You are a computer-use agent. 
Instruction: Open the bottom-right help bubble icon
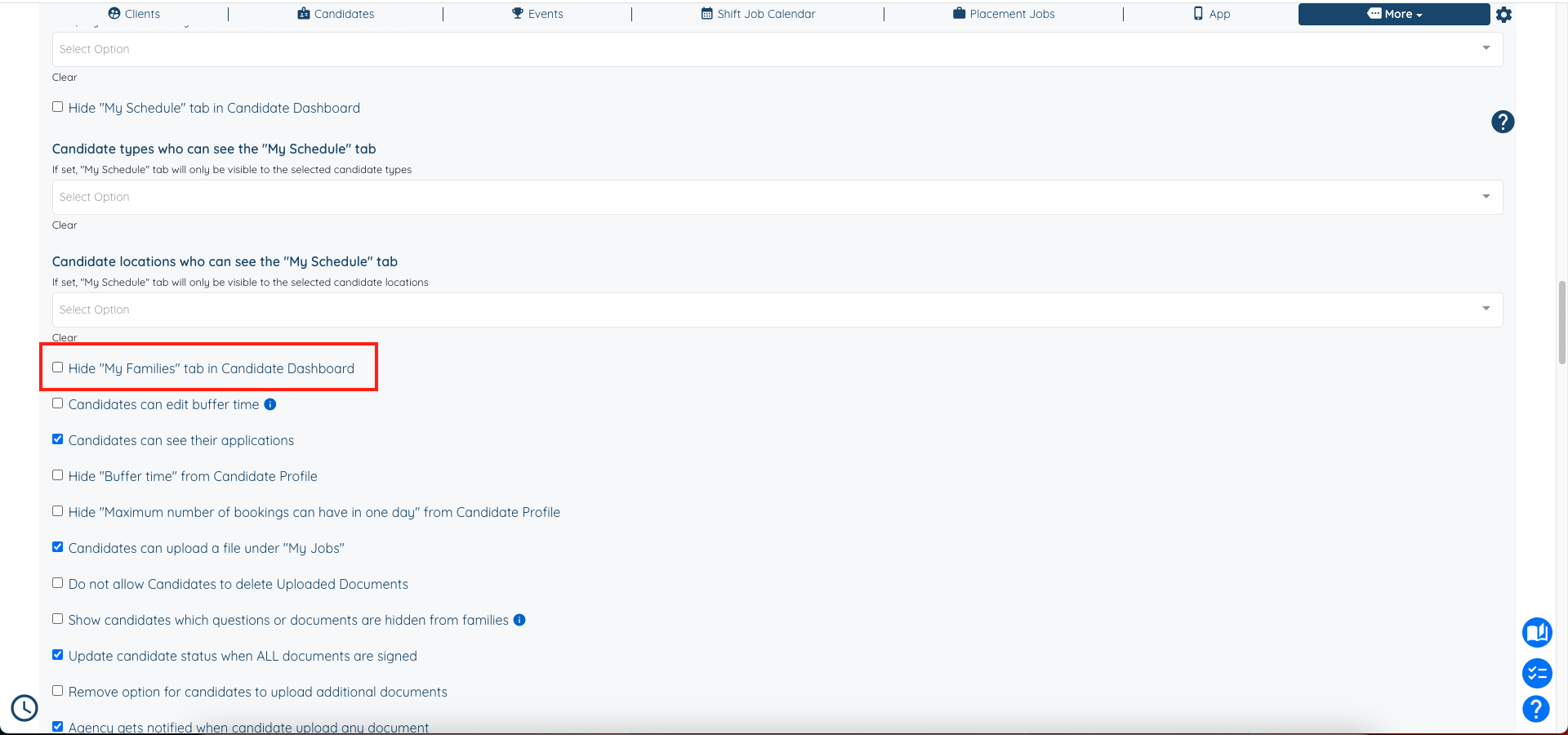click(x=1536, y=710)
